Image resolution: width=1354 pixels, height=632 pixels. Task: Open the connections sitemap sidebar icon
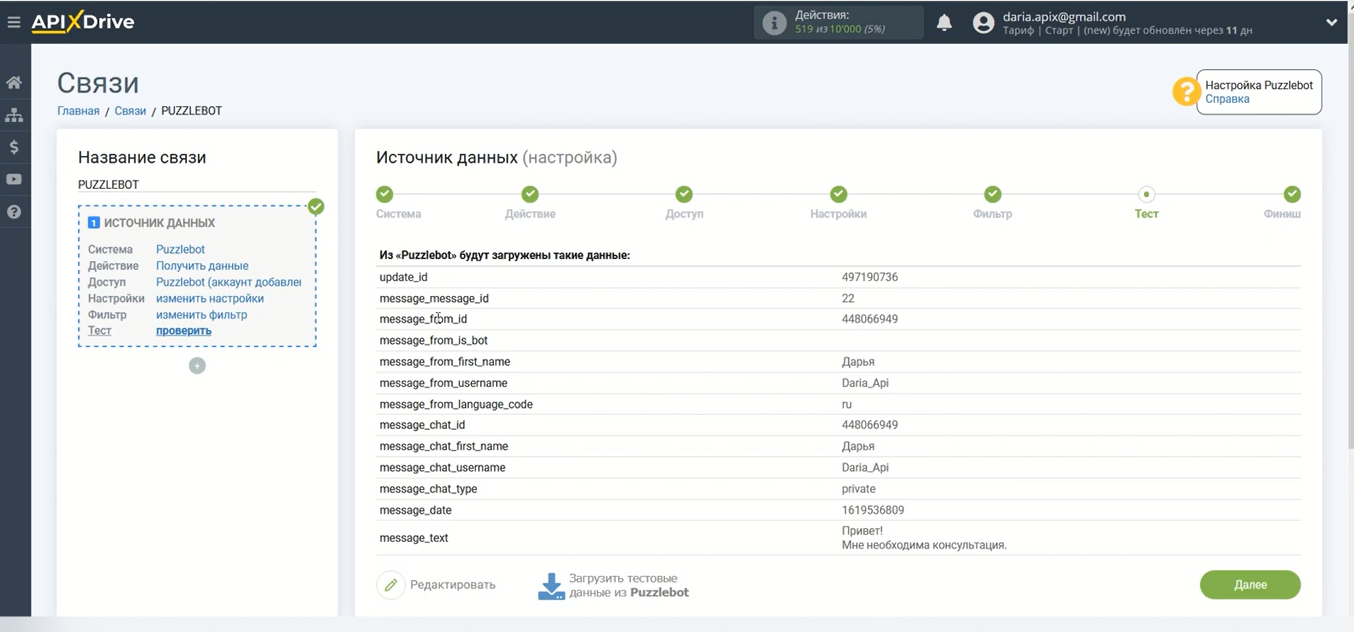coord(14,115)
